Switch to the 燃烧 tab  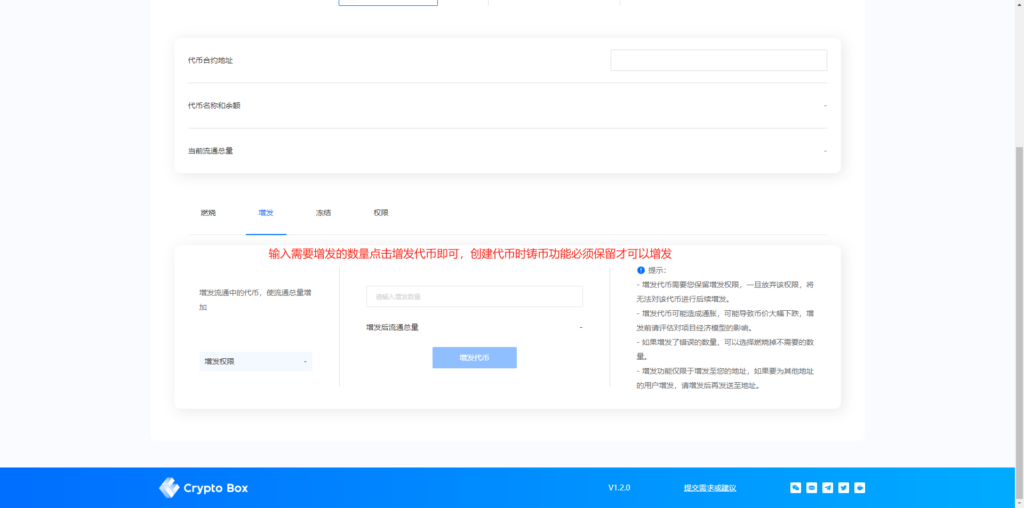coord(208,213)
